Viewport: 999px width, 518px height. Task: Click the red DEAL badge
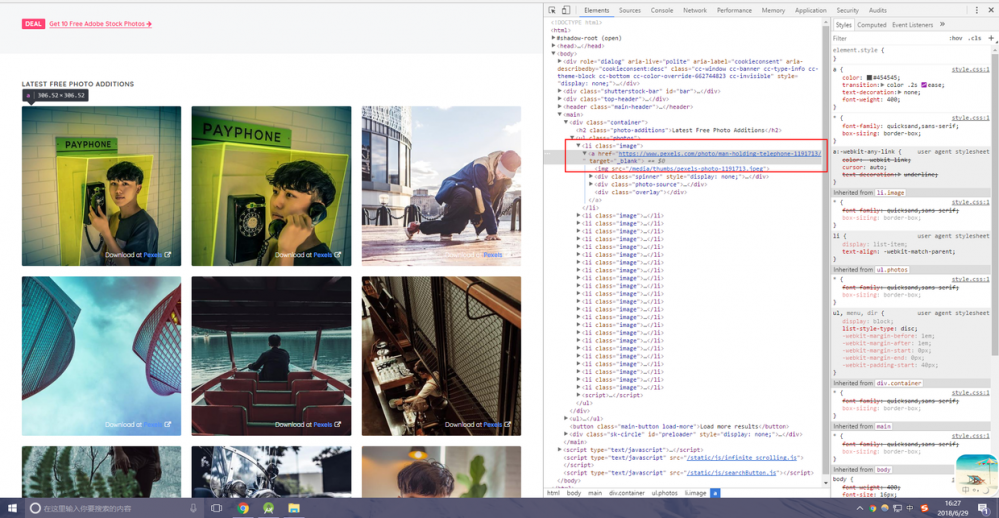pos(33,24)
